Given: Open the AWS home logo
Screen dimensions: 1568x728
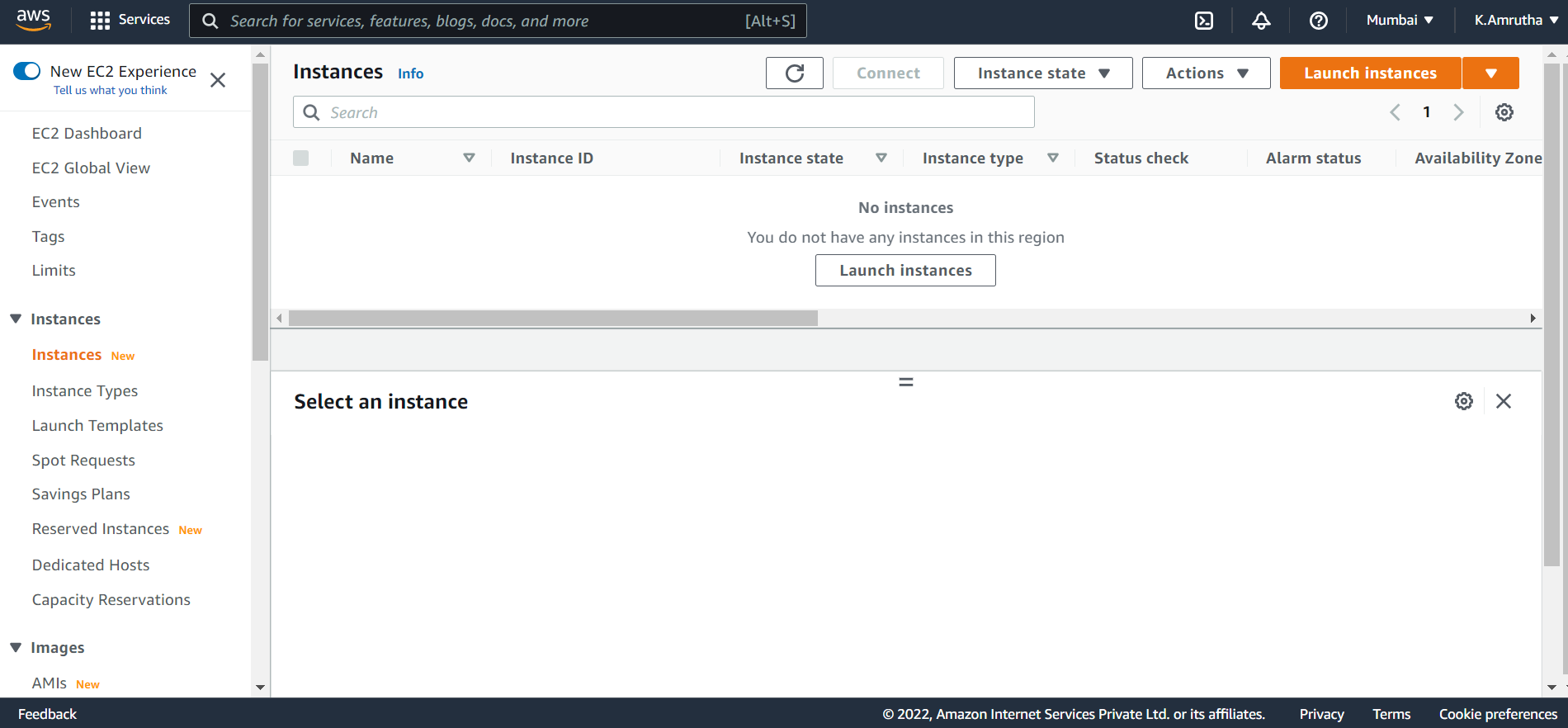Looking at the screenshot, I should click(34, 20).
